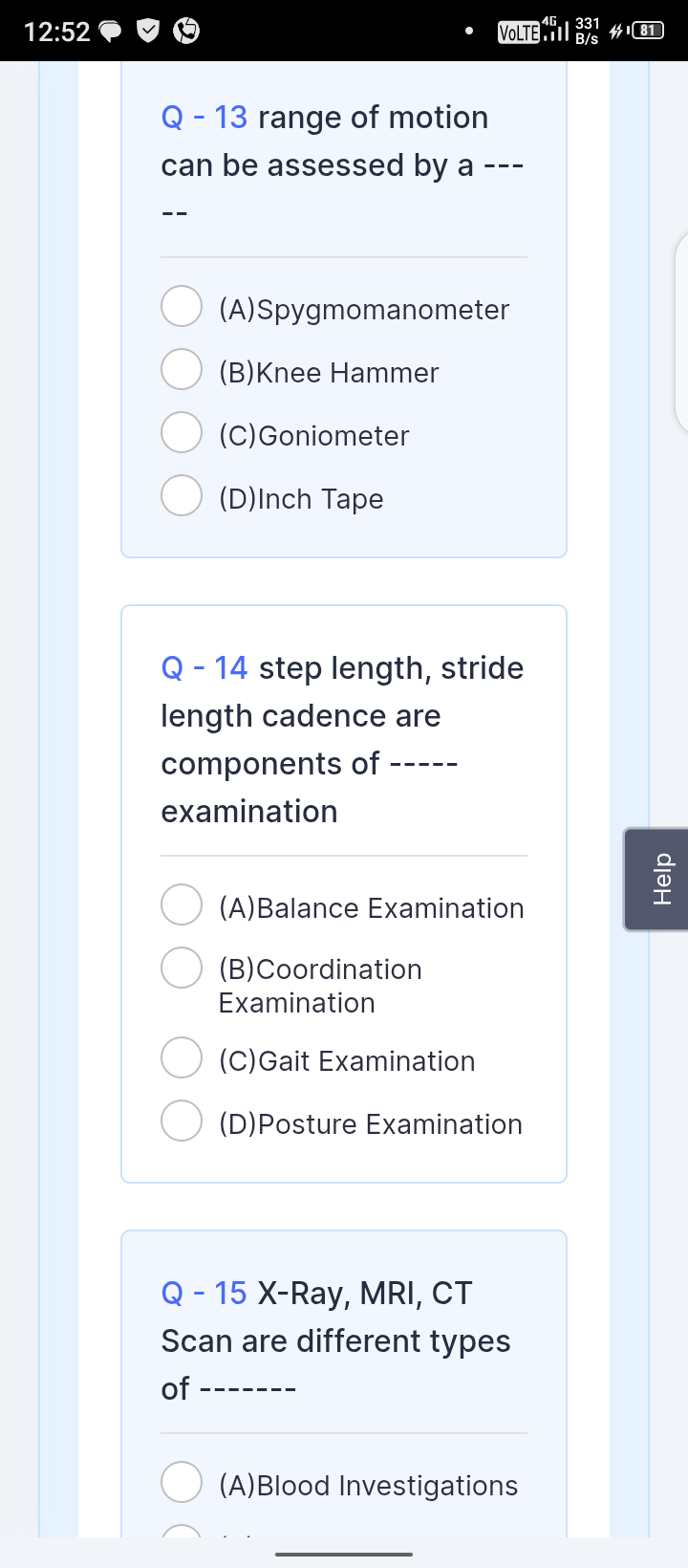
Task: Select Coordination Examination radio button
Action: point(182,968)
